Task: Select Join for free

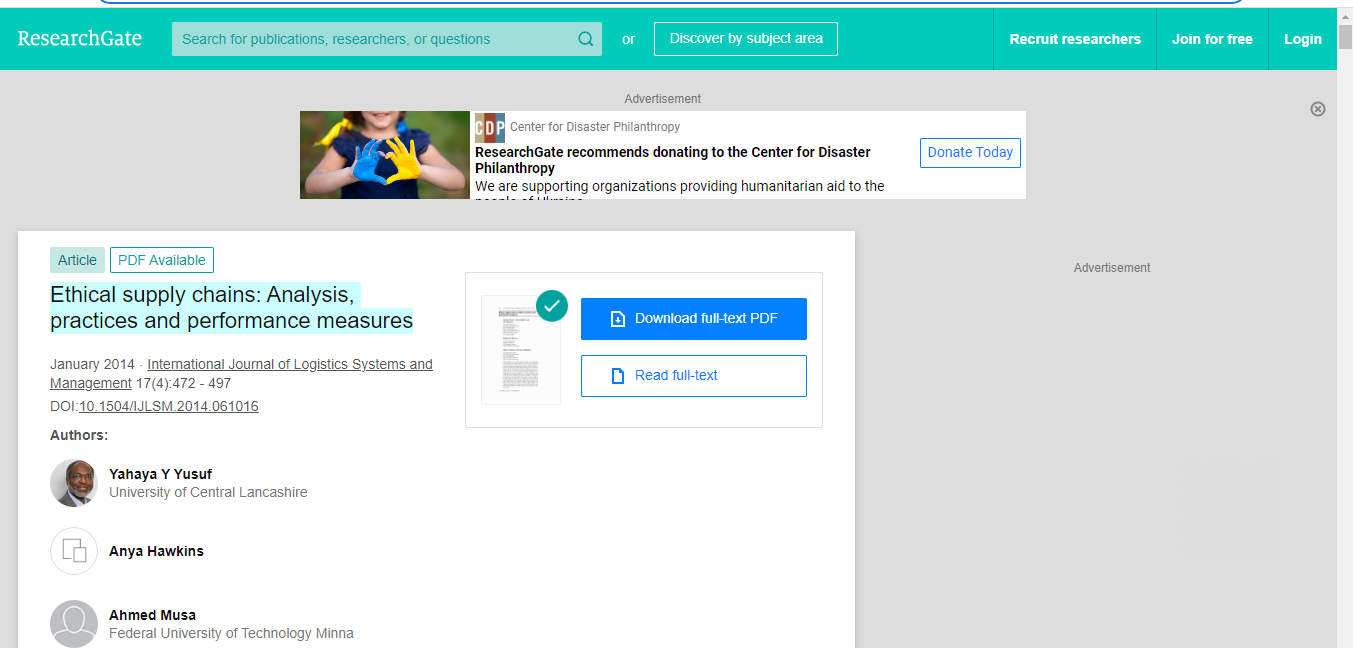Action: pyautogui.click(x=1212, y=39)
